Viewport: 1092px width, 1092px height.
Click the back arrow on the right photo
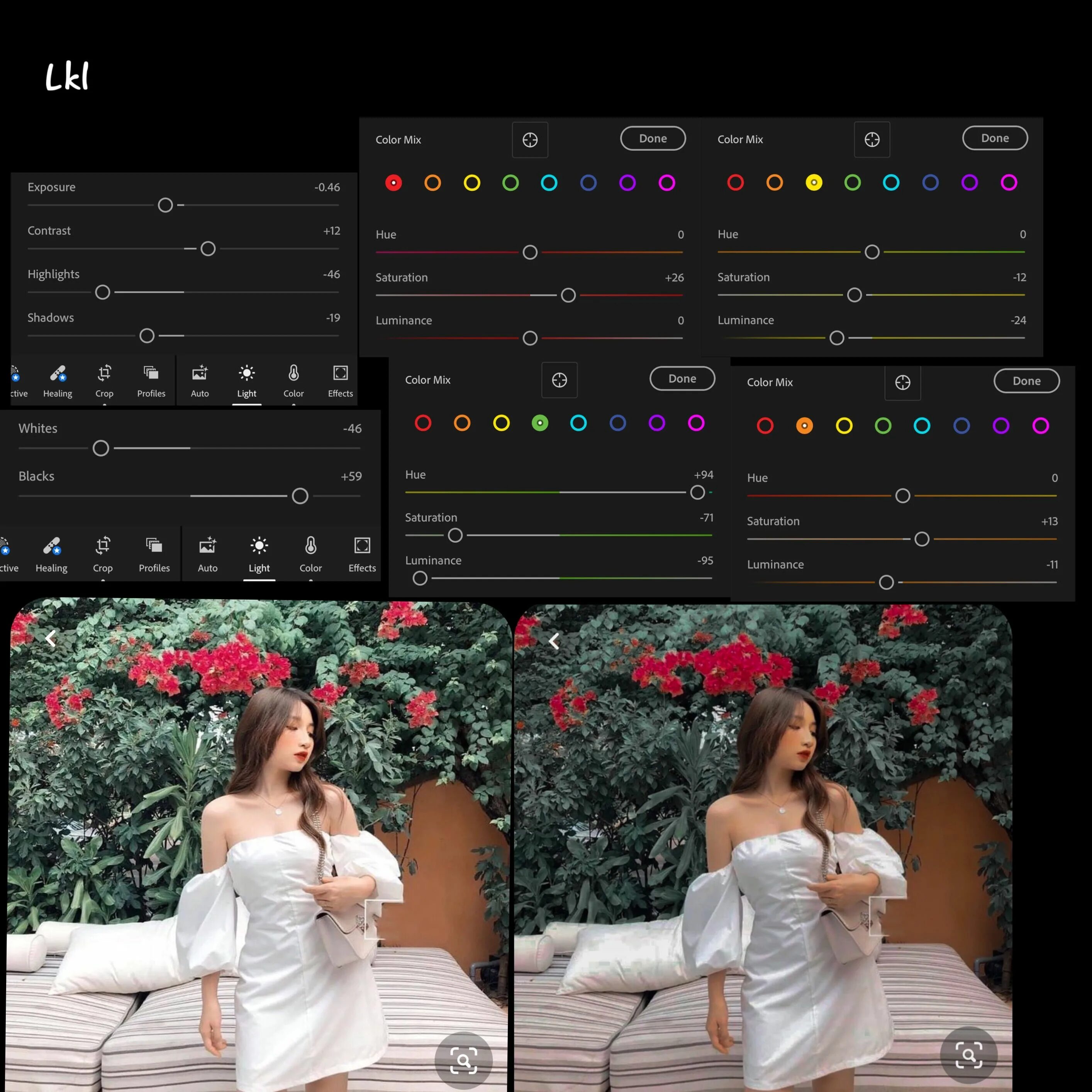point(554,640)
